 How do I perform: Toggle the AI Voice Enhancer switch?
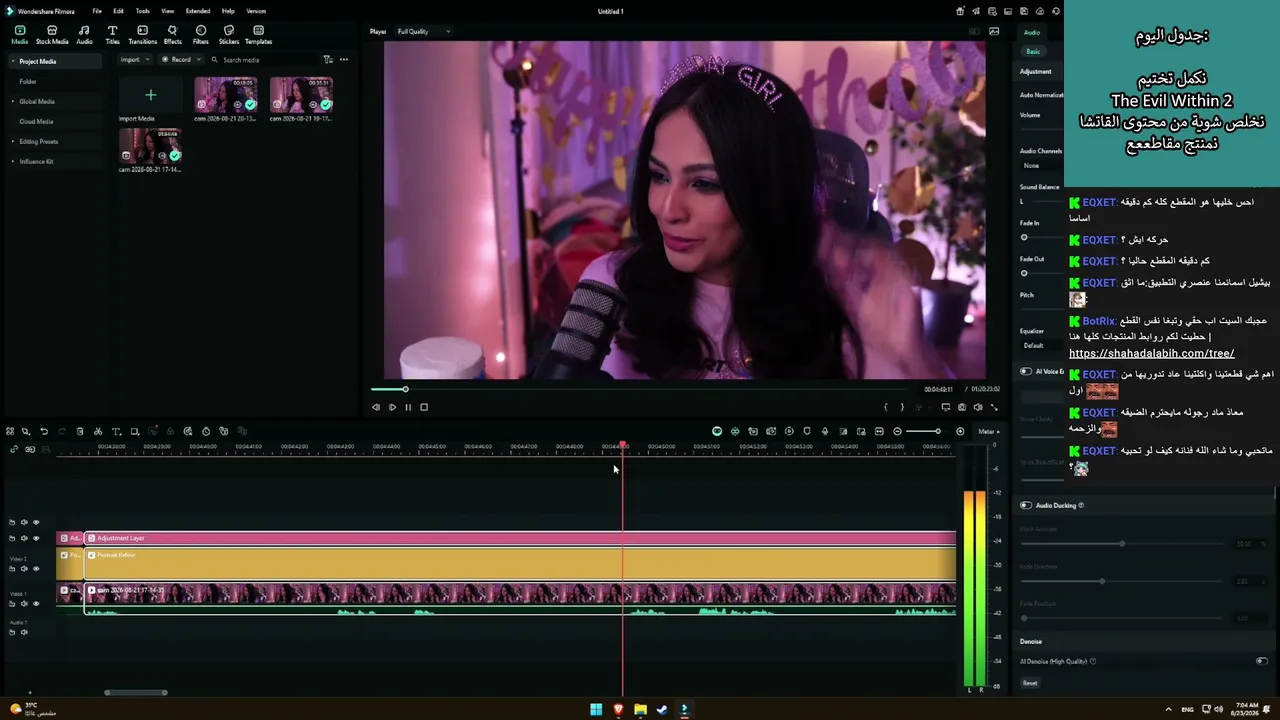coord(1026,371)
